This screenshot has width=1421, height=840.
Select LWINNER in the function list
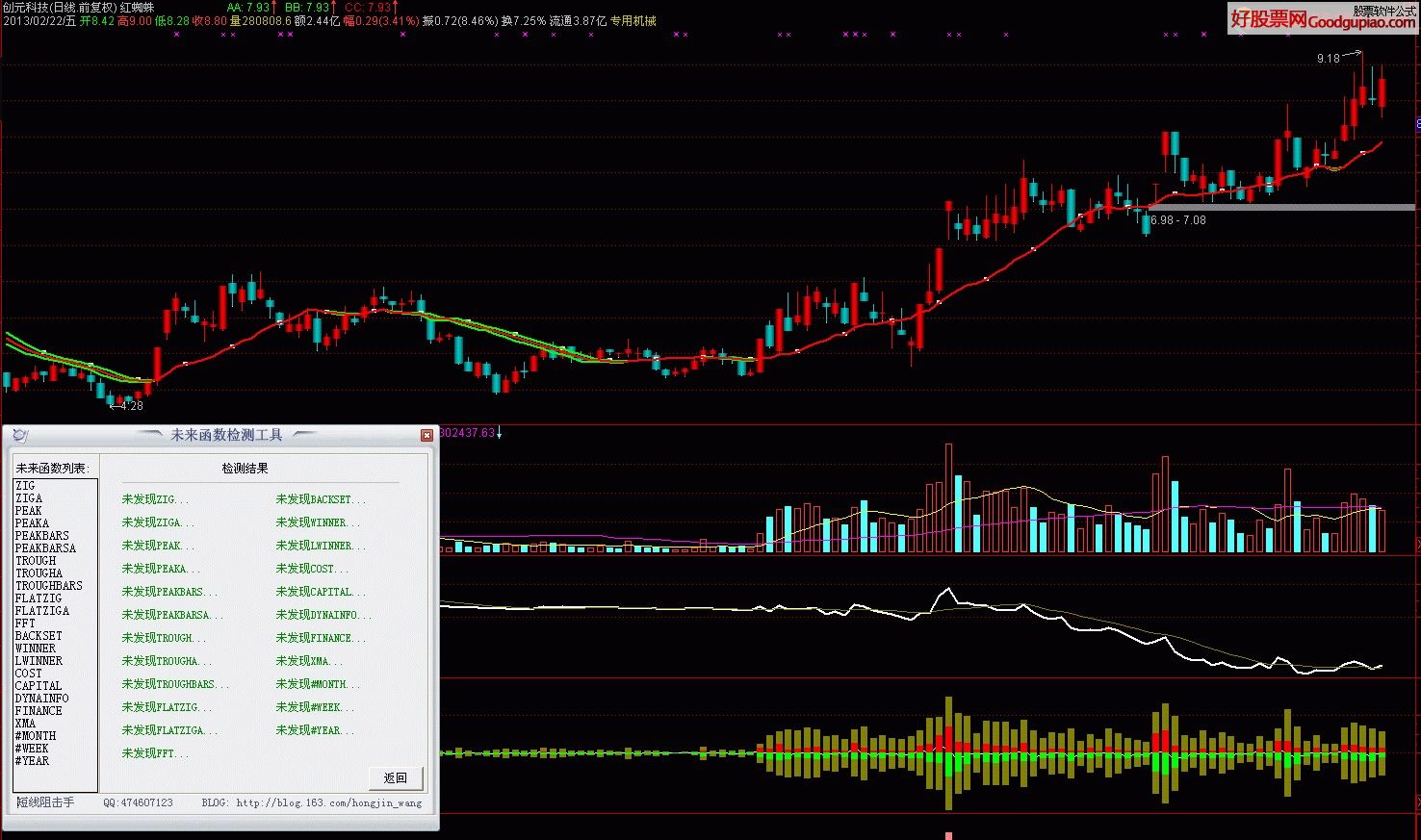point(39,661)
